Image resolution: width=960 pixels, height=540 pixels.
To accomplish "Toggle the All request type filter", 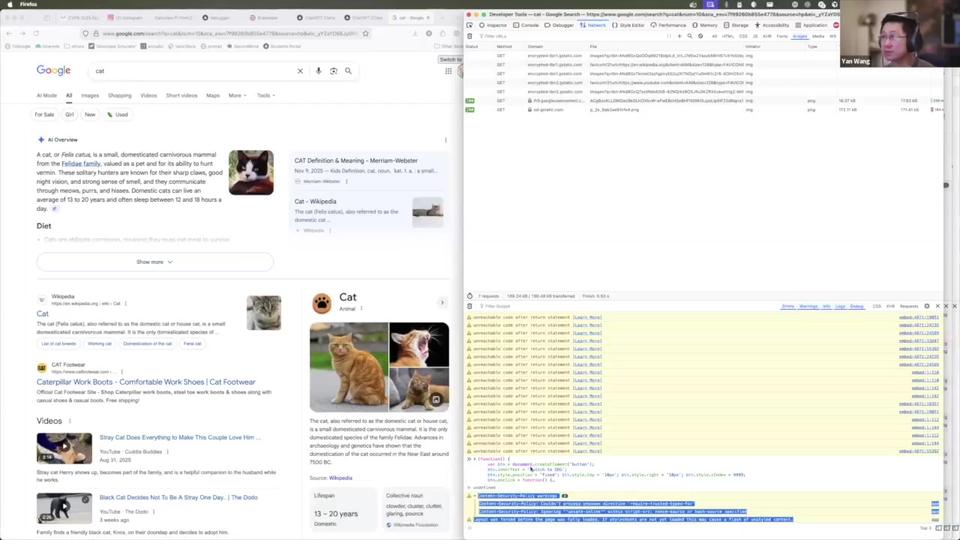I will (x=714, y=36).
